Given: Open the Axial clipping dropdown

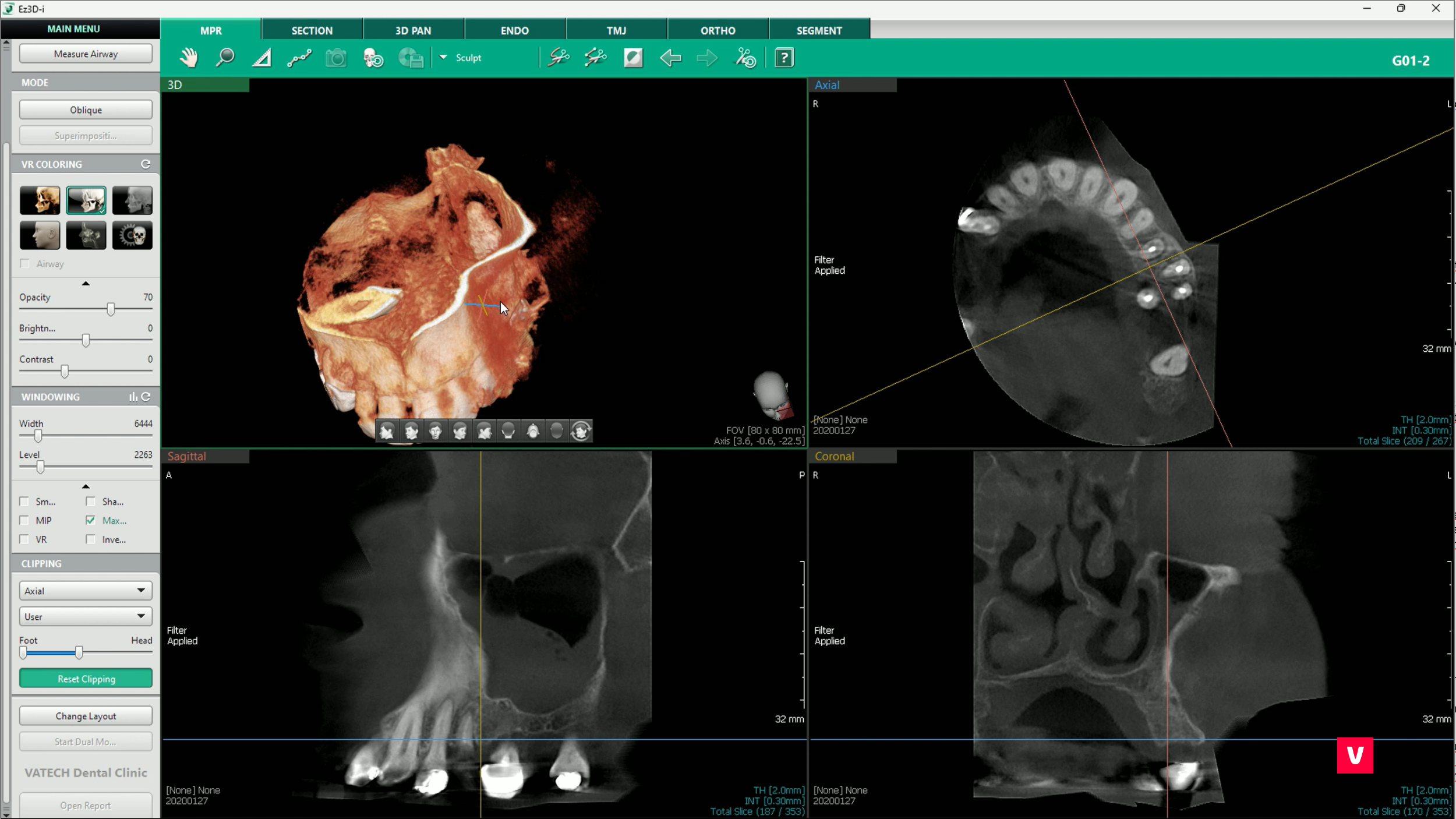Looking at the screenshot, I should point(86,591).
